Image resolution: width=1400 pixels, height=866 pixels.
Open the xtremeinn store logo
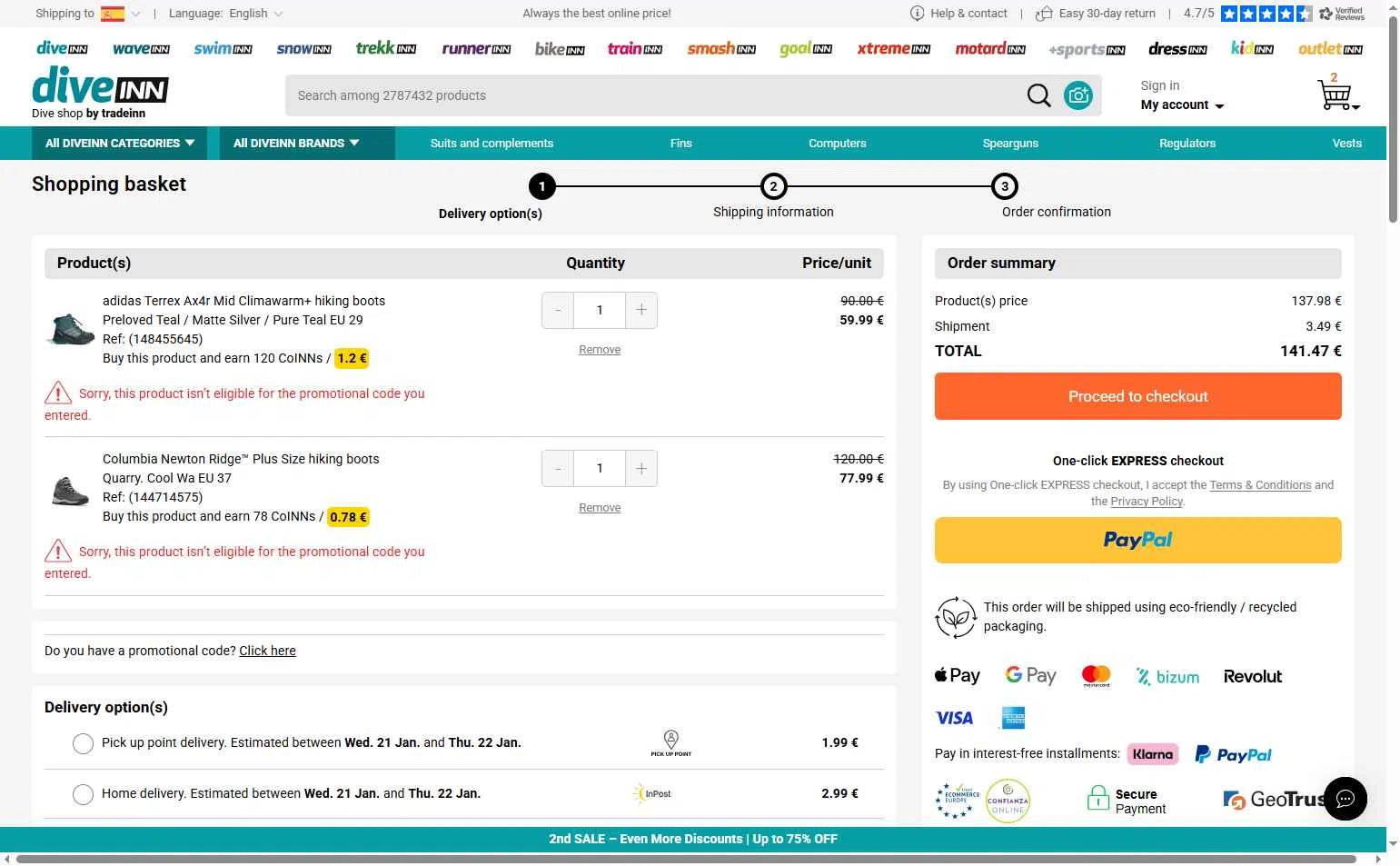894,48
